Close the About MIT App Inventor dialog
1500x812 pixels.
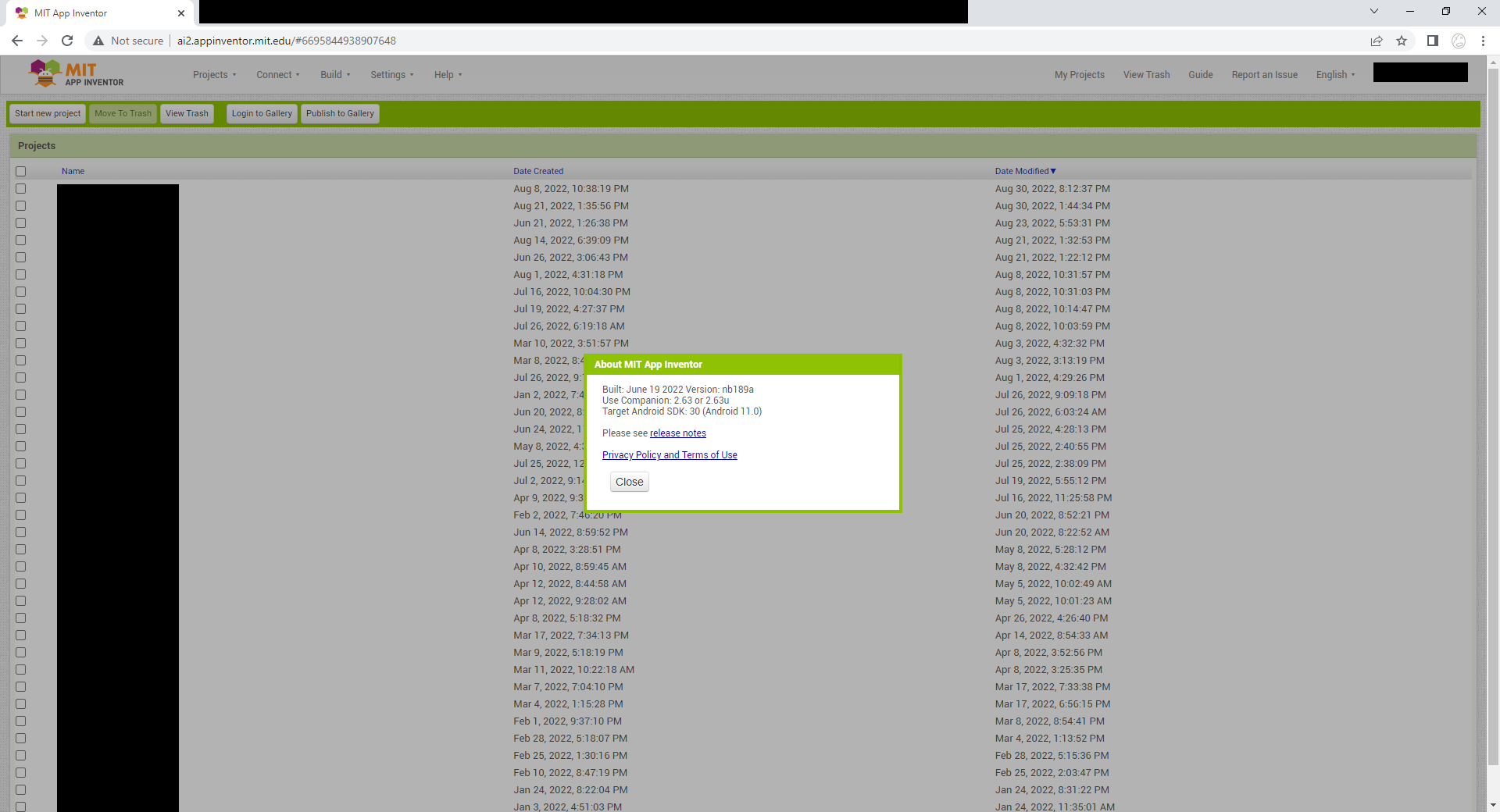(x=629, y=482)
